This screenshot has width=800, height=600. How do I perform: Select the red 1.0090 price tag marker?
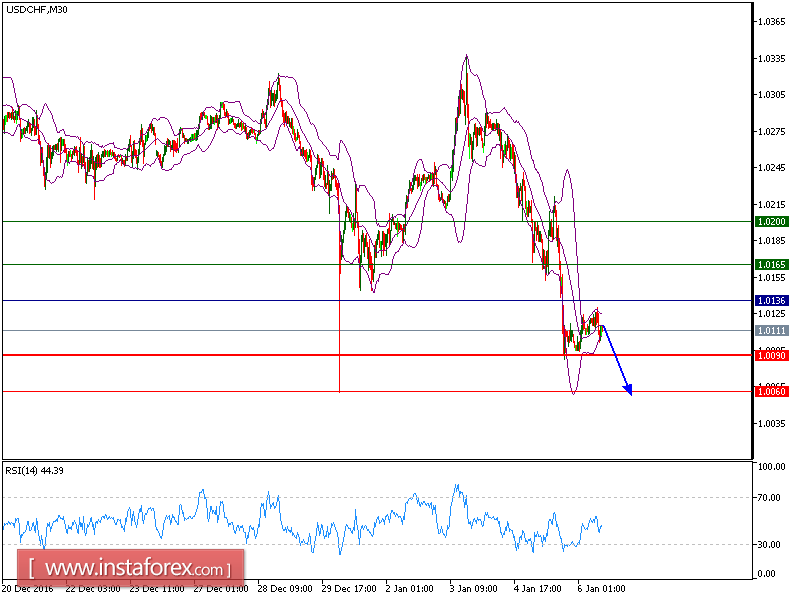click(x=770, y=354)
